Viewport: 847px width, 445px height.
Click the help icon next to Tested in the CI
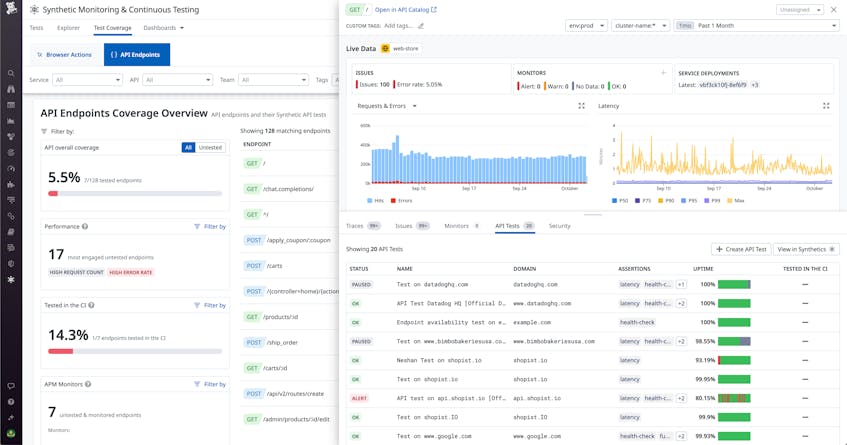click(91, 305)
